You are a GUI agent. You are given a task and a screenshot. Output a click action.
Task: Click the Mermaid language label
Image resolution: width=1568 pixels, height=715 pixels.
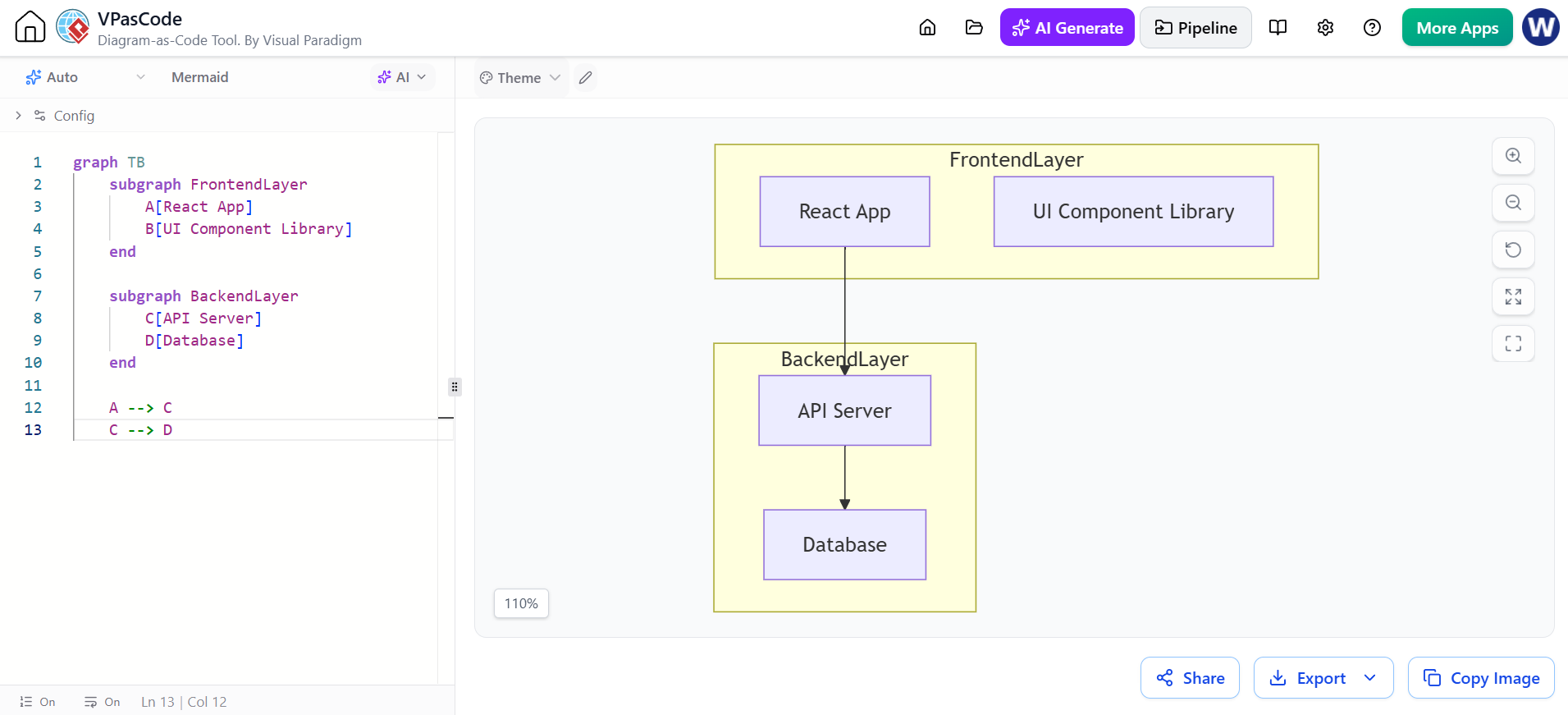click(x=200, y=77)
